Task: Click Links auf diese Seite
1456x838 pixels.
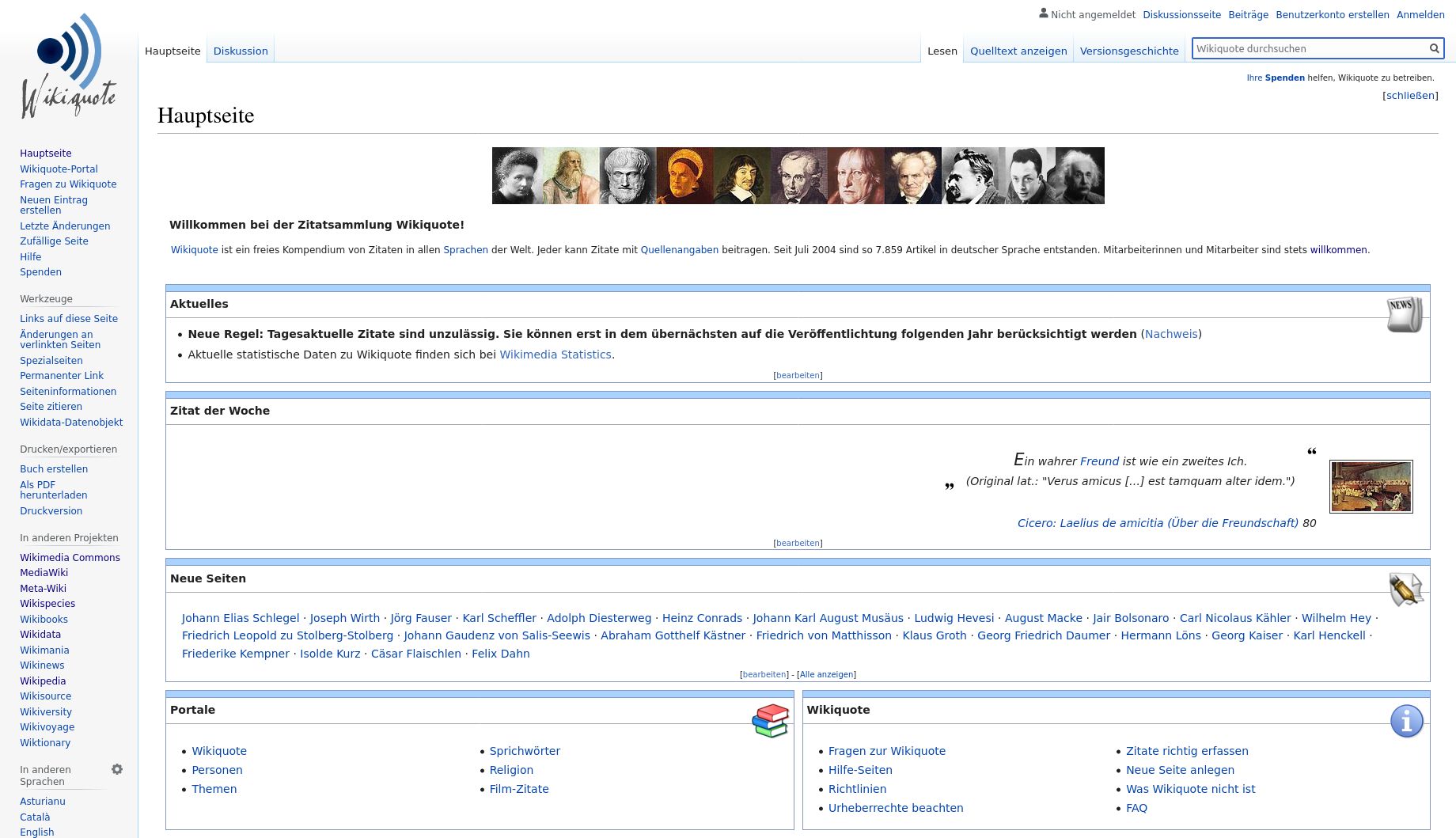Action: pos(69,318)
